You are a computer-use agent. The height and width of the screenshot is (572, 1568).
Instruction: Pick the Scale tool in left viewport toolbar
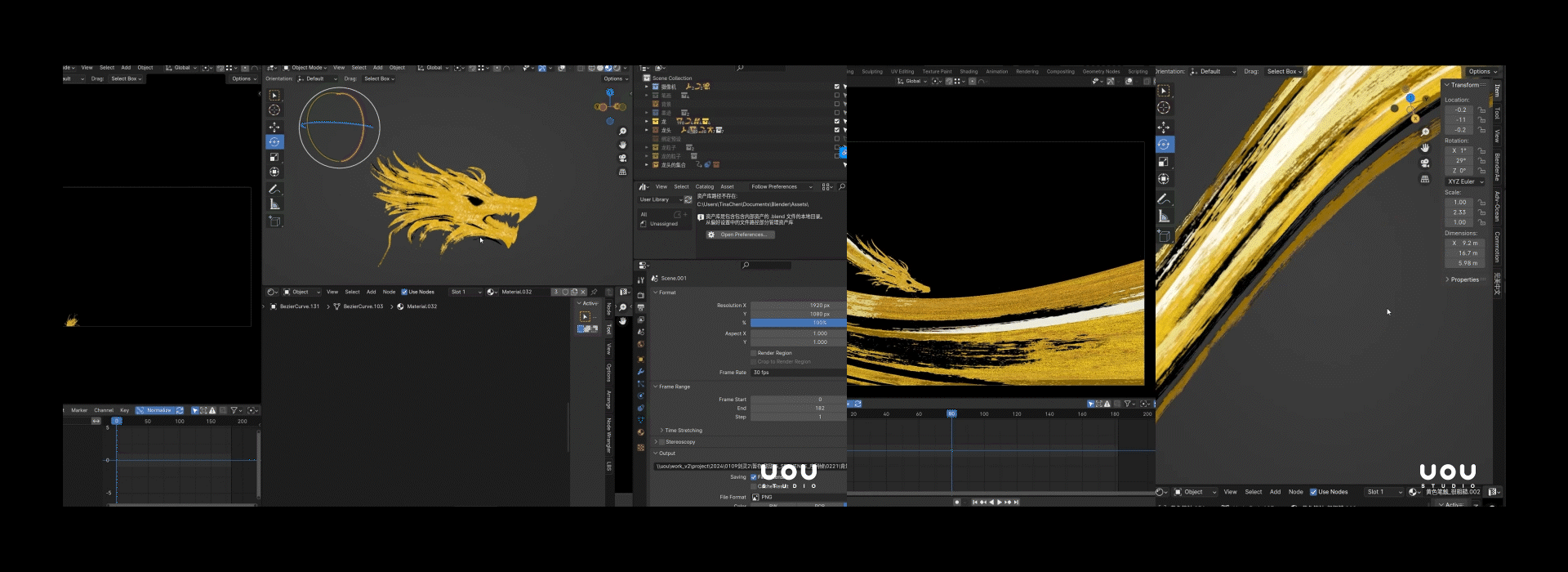274,157
